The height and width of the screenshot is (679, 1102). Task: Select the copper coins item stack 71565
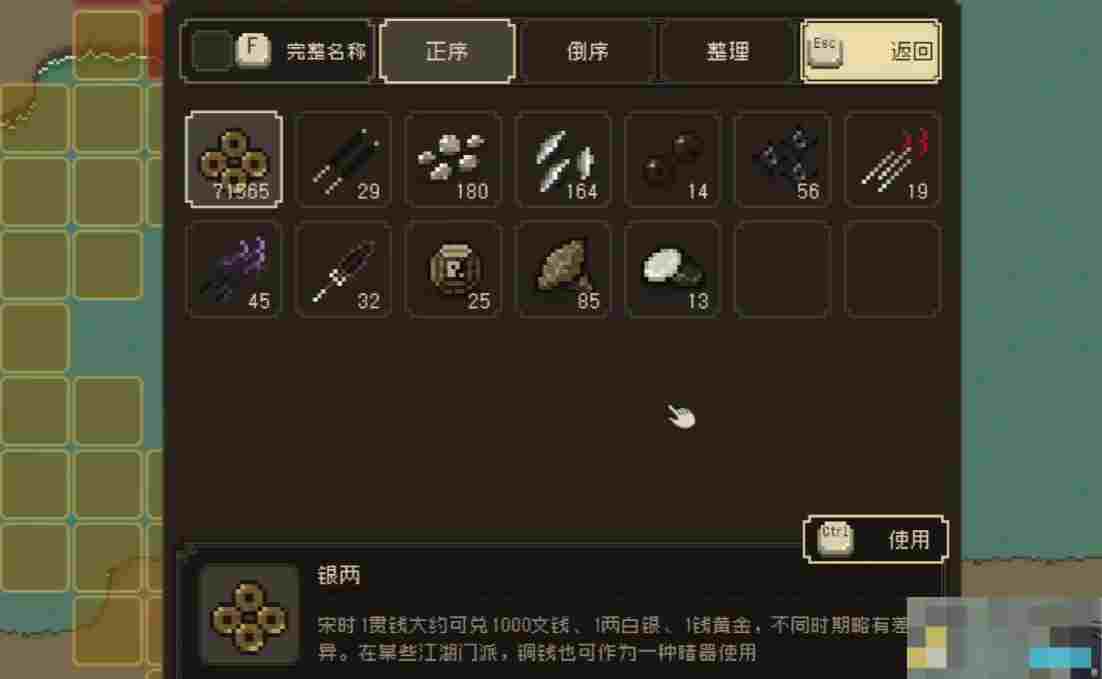(x=234, y=160)
